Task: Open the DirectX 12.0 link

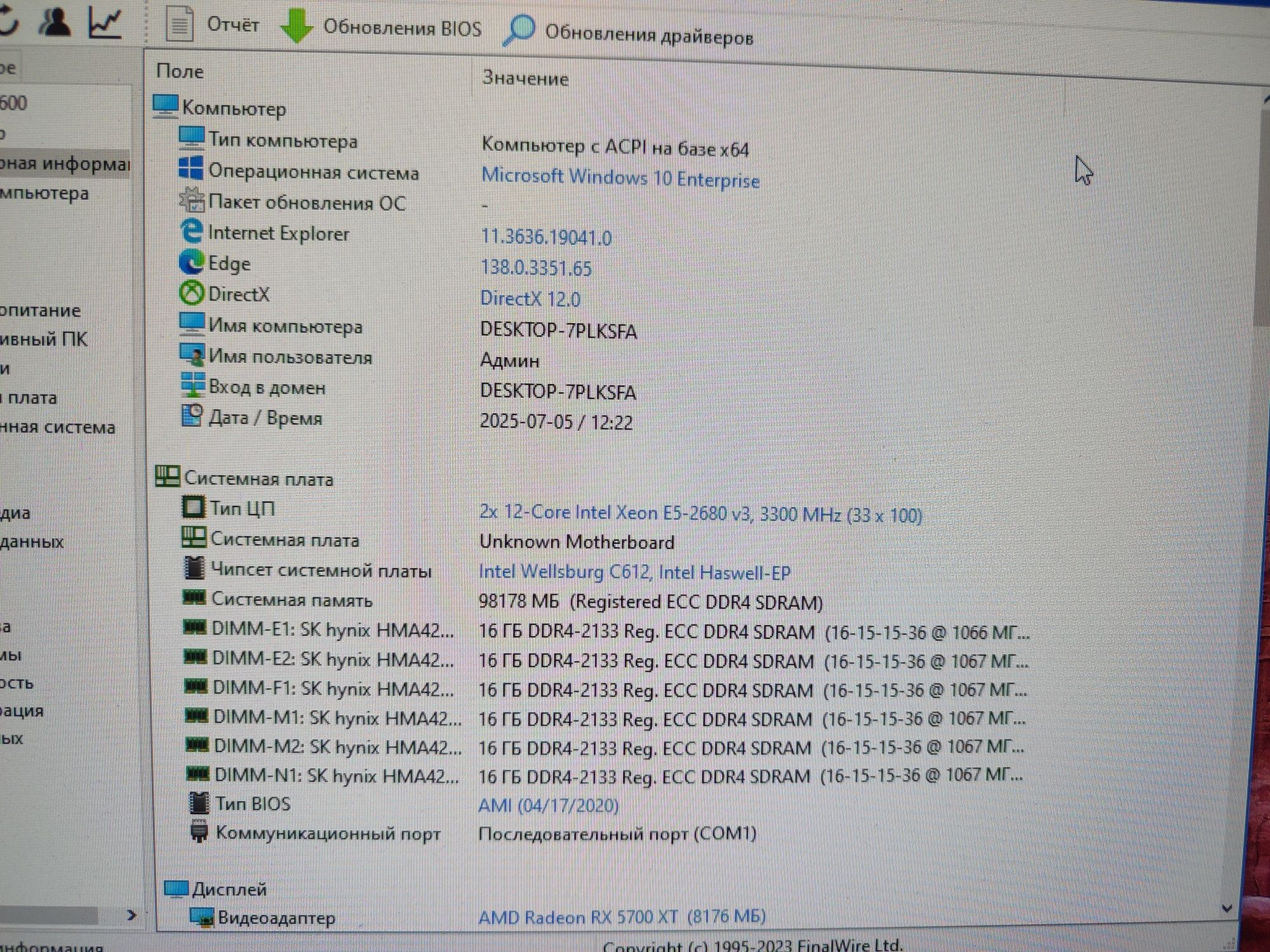Action: pos(530,298)
